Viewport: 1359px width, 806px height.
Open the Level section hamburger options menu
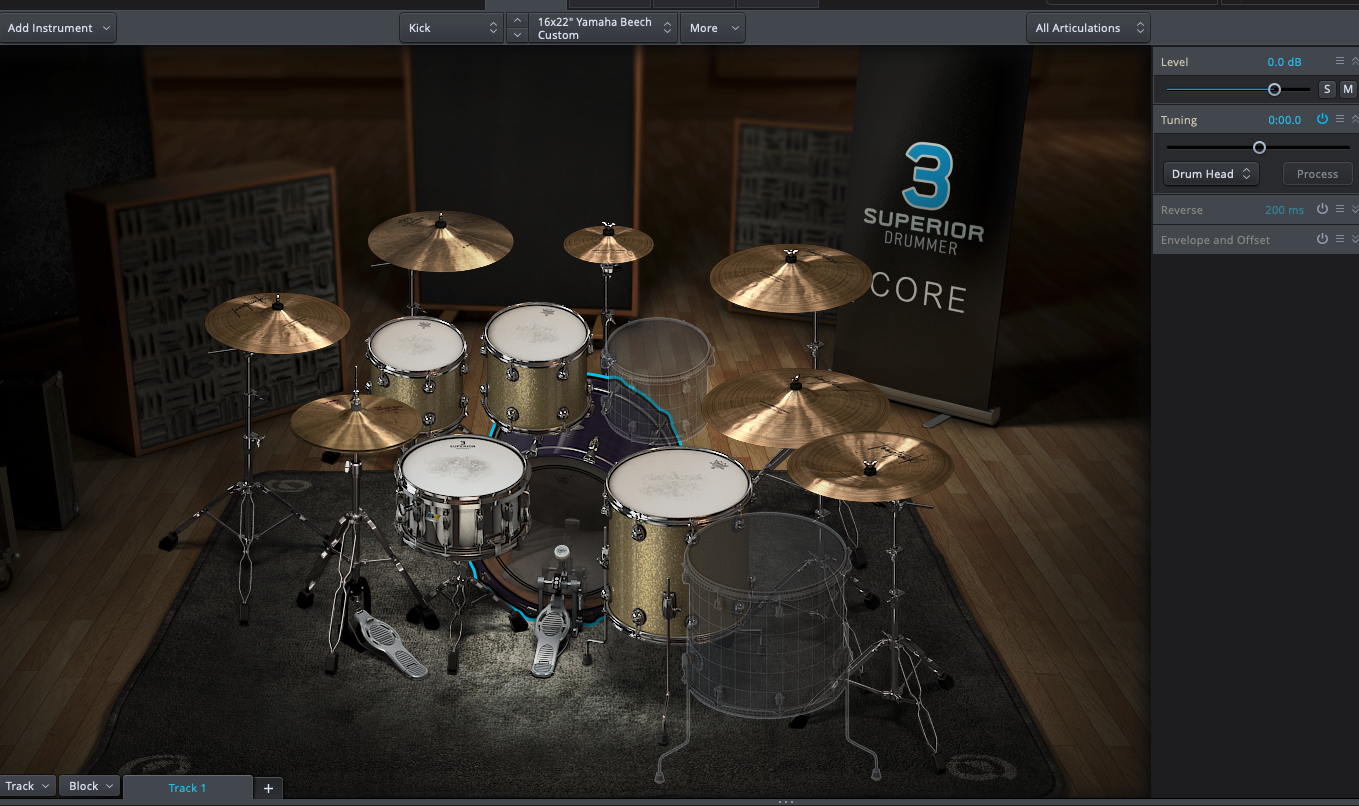pos(1340,61)
